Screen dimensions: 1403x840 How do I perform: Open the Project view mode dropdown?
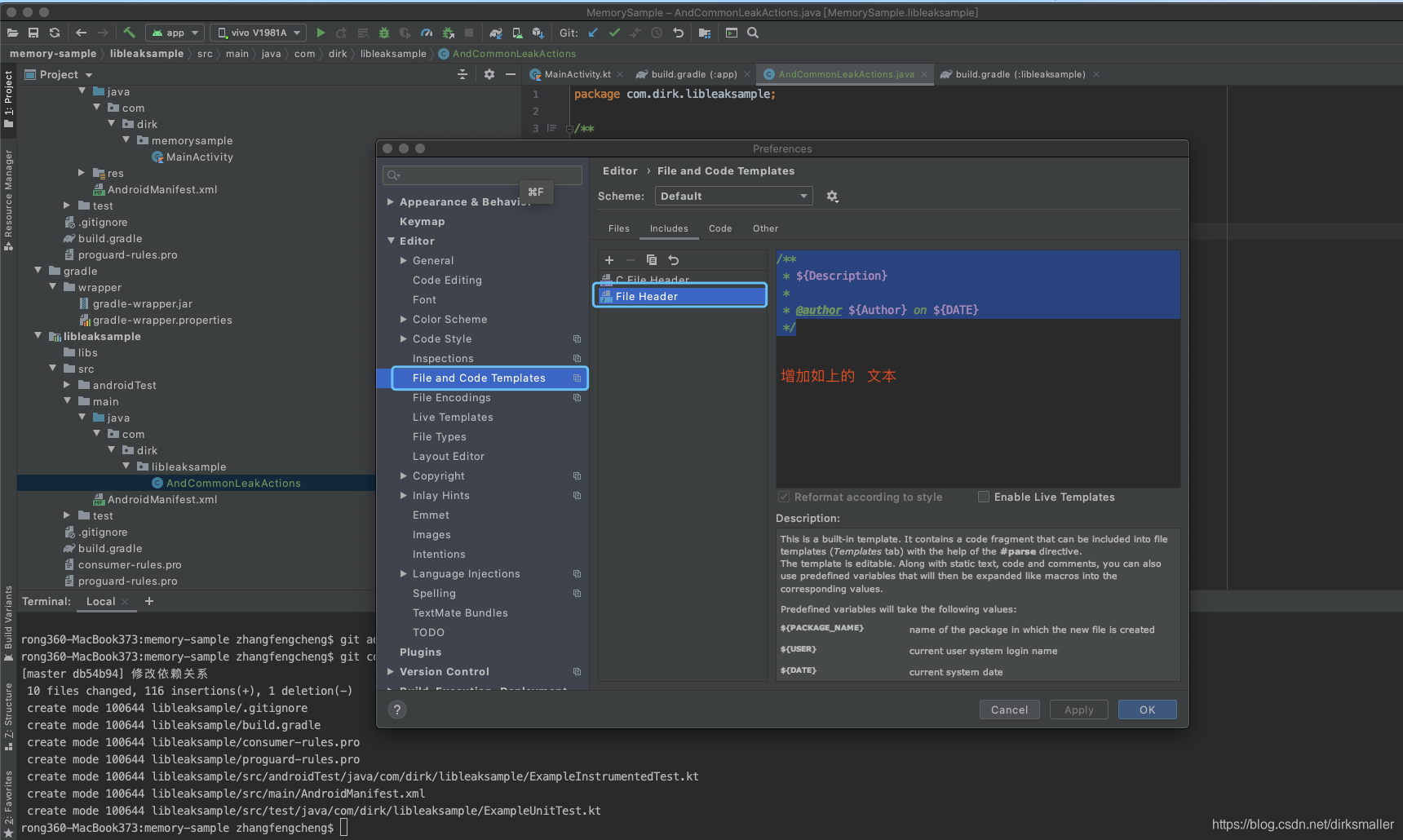pyautogui.click(x=60, y=74)
